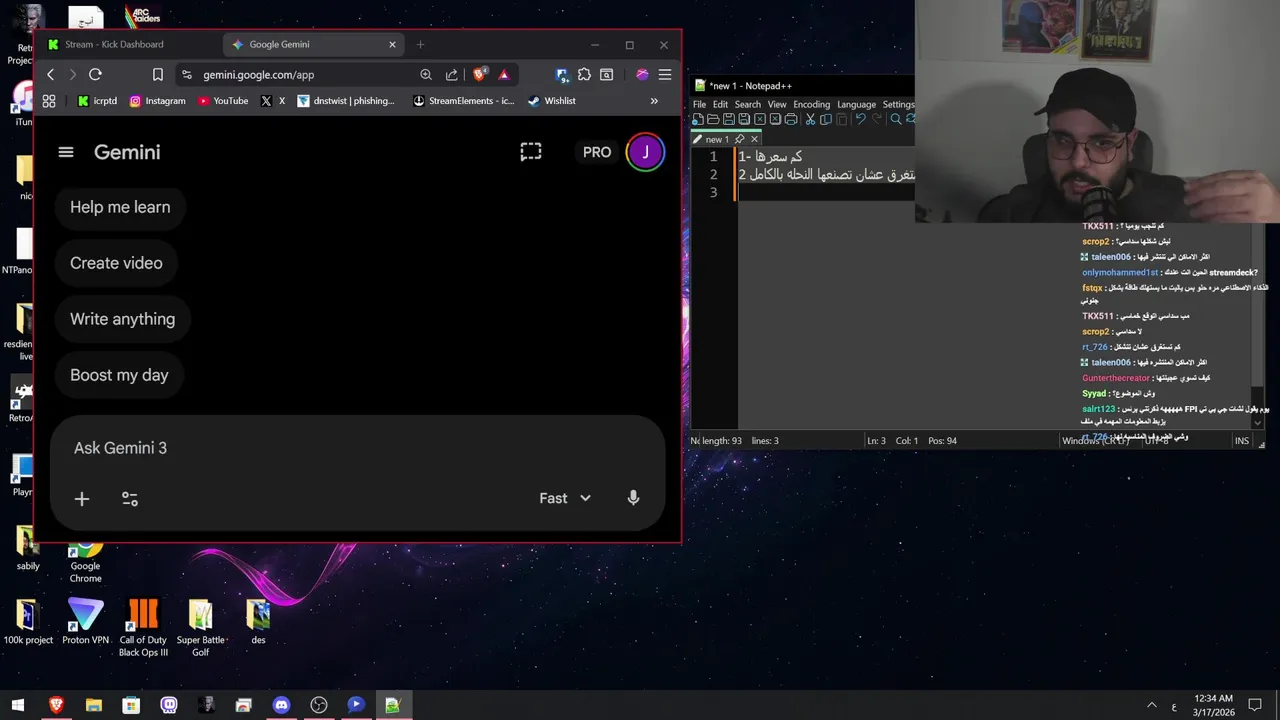Choose the Write anything suggestion
Viewport: 1280px width, 720px height.
122,319
